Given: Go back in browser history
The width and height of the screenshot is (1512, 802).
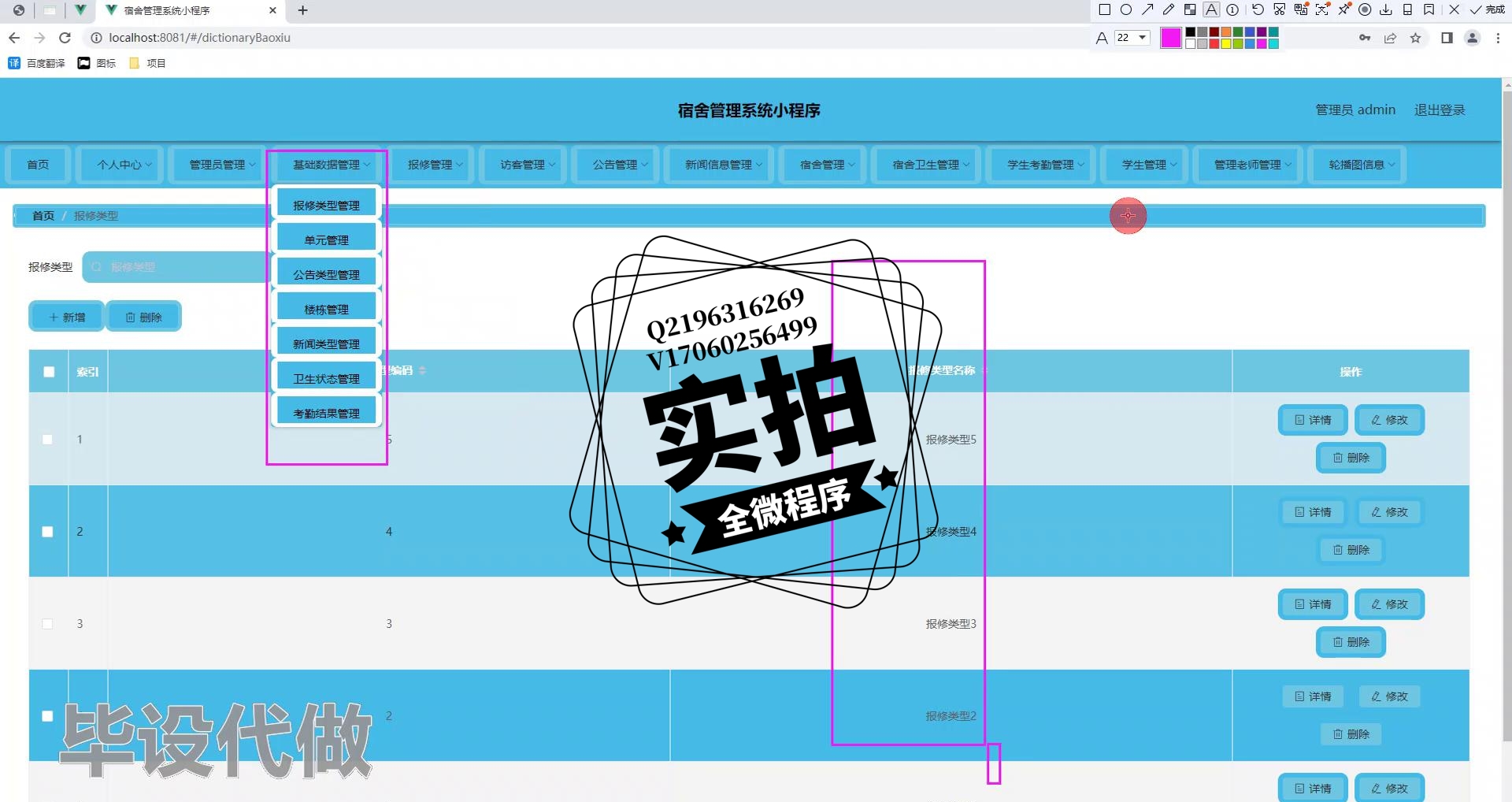Looking at the screenshot, I should (14, 38).
